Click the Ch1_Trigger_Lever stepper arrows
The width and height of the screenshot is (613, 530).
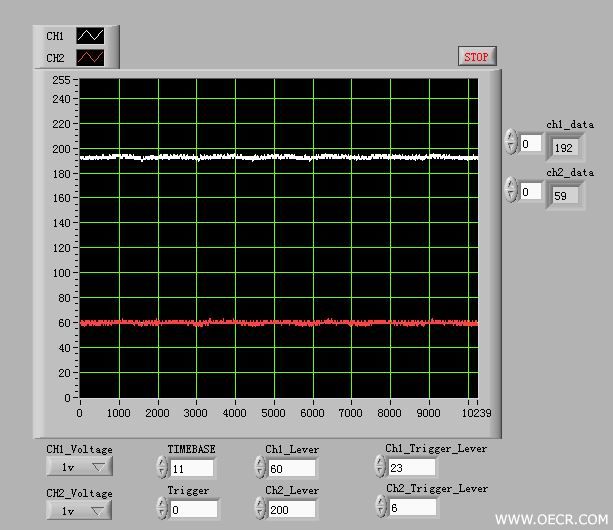coord(380,466)
